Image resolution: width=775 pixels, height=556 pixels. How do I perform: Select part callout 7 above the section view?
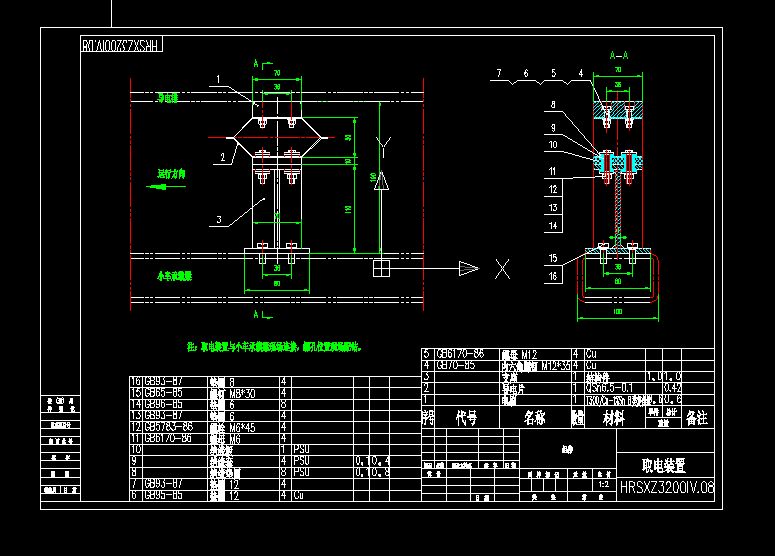click(x=499, y=73)
